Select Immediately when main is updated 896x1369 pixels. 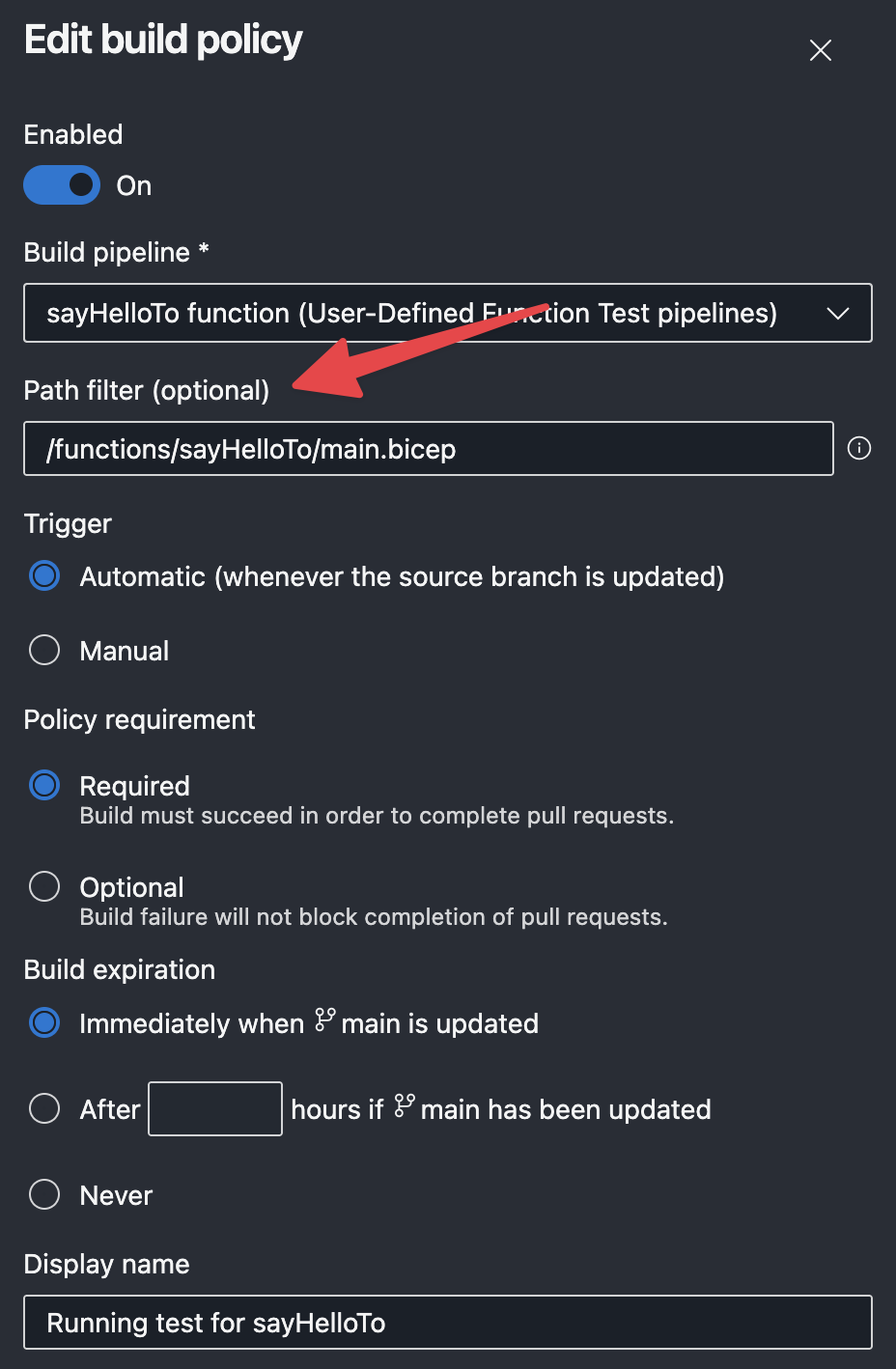click(x=44, y=1022)
